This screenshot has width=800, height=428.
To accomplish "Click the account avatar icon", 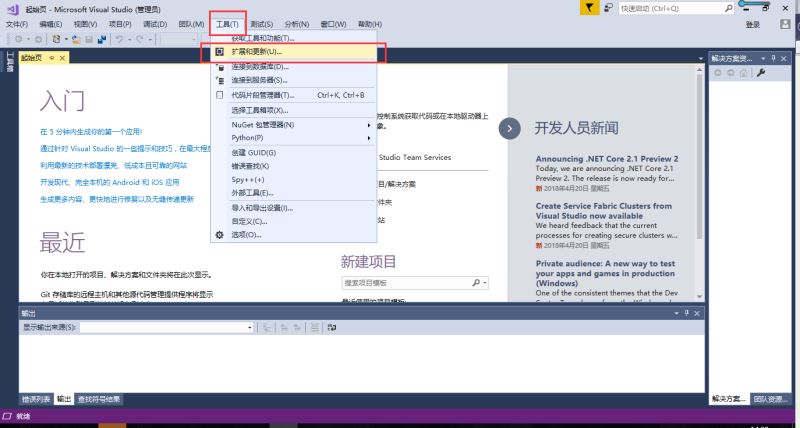I will tap(786, 24).
